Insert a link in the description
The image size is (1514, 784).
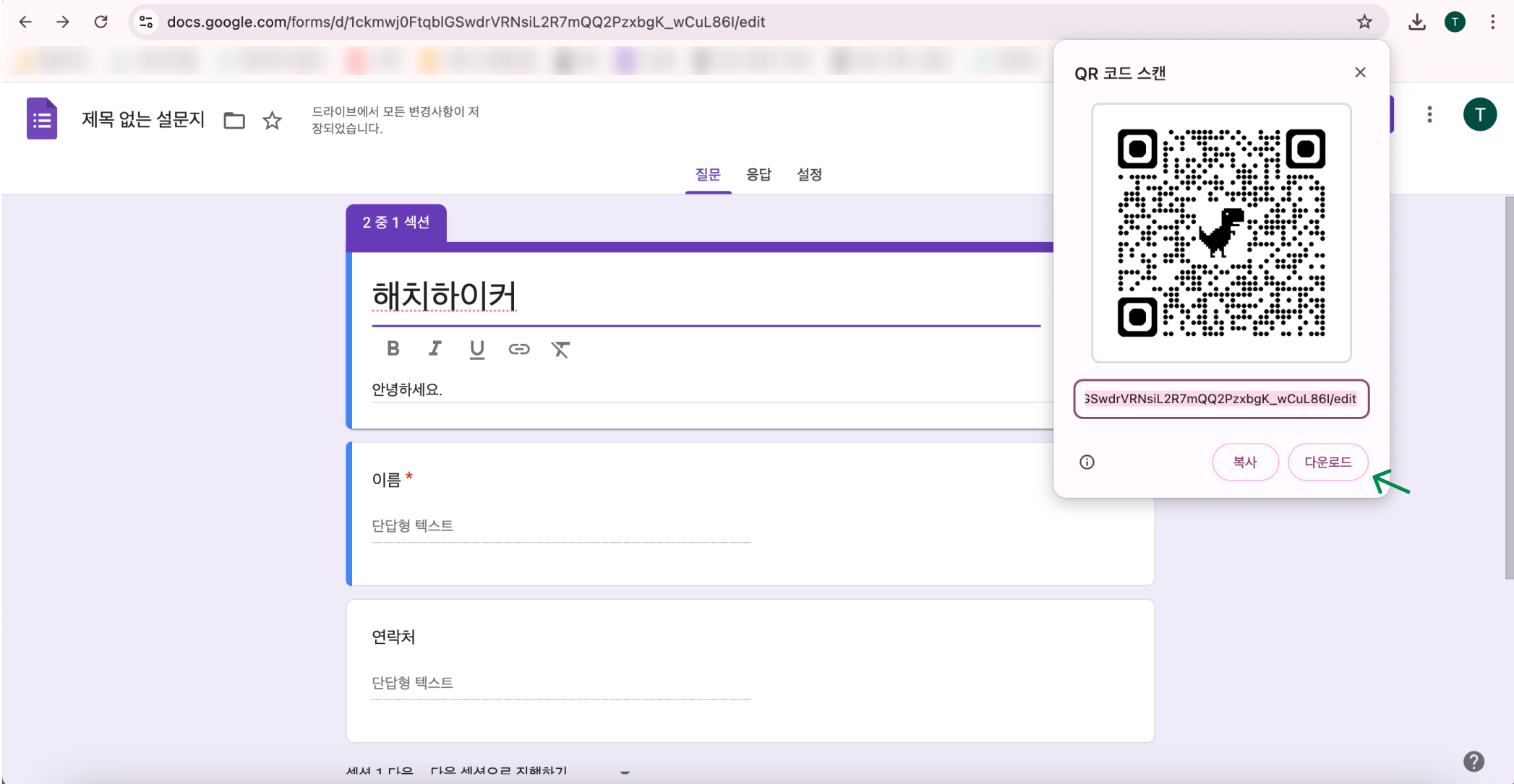519,349
